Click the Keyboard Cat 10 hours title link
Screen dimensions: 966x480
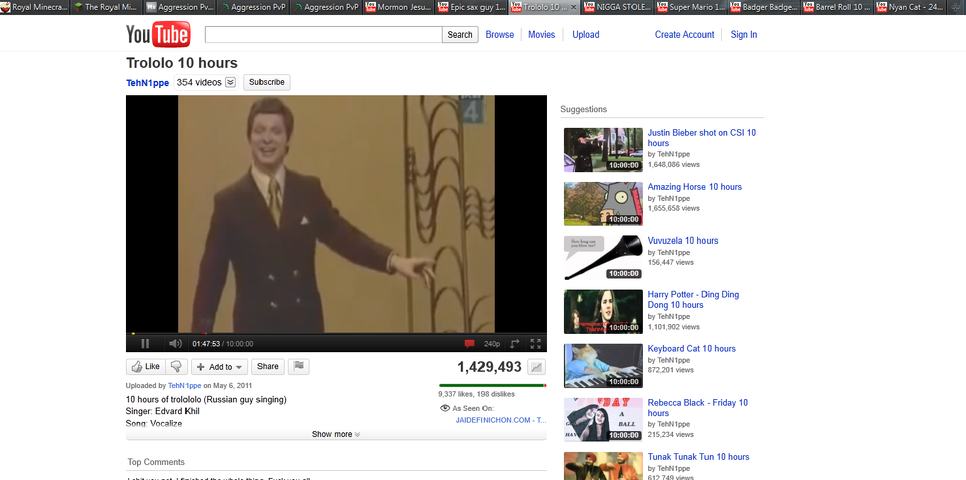[691, 349]
